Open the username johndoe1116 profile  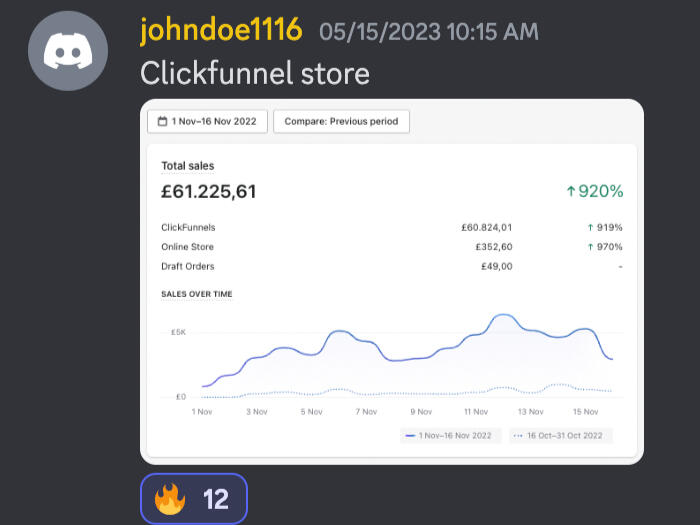click(x=221, y=30)
